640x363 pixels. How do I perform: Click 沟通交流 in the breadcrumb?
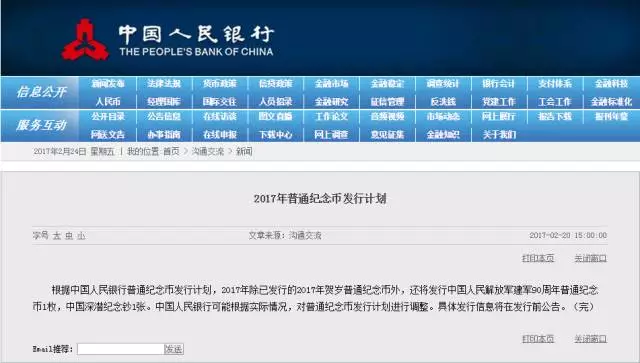(208, 151)
